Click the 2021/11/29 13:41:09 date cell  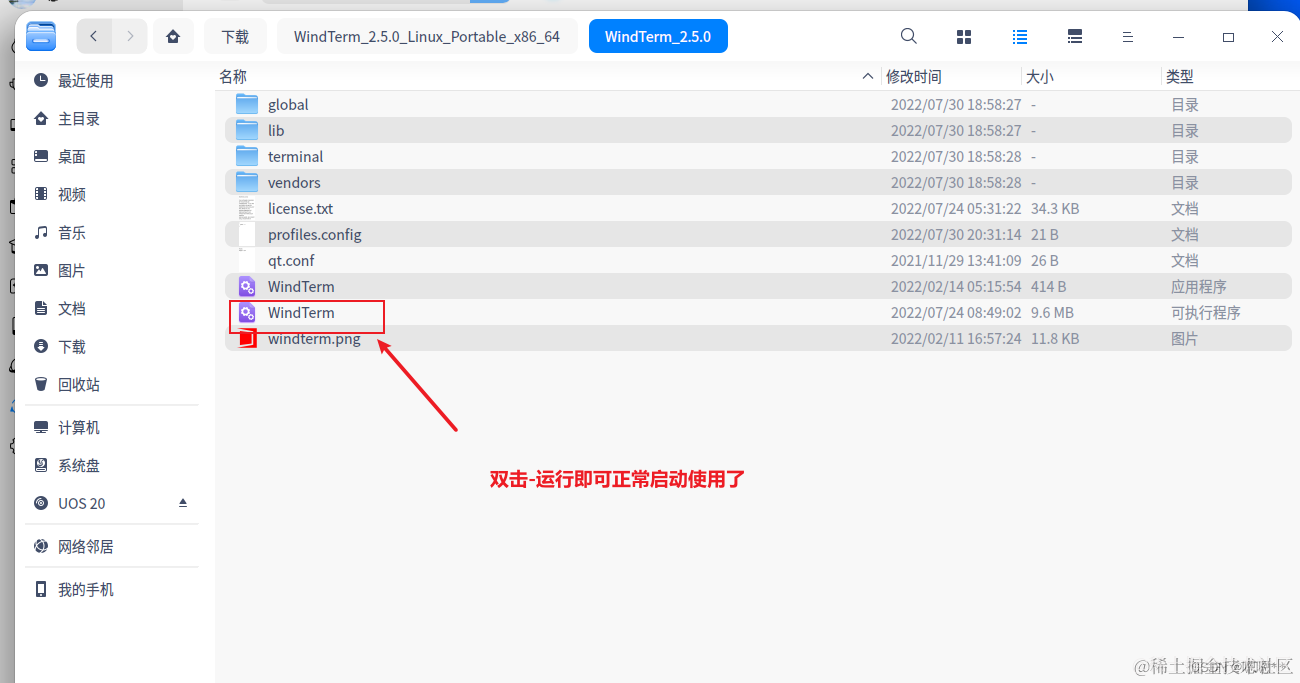956,261
